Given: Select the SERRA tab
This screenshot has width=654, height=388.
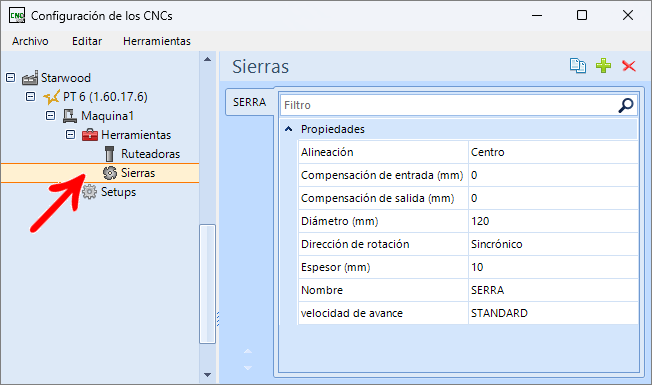Looking at the screenshot, I should 249,102.
